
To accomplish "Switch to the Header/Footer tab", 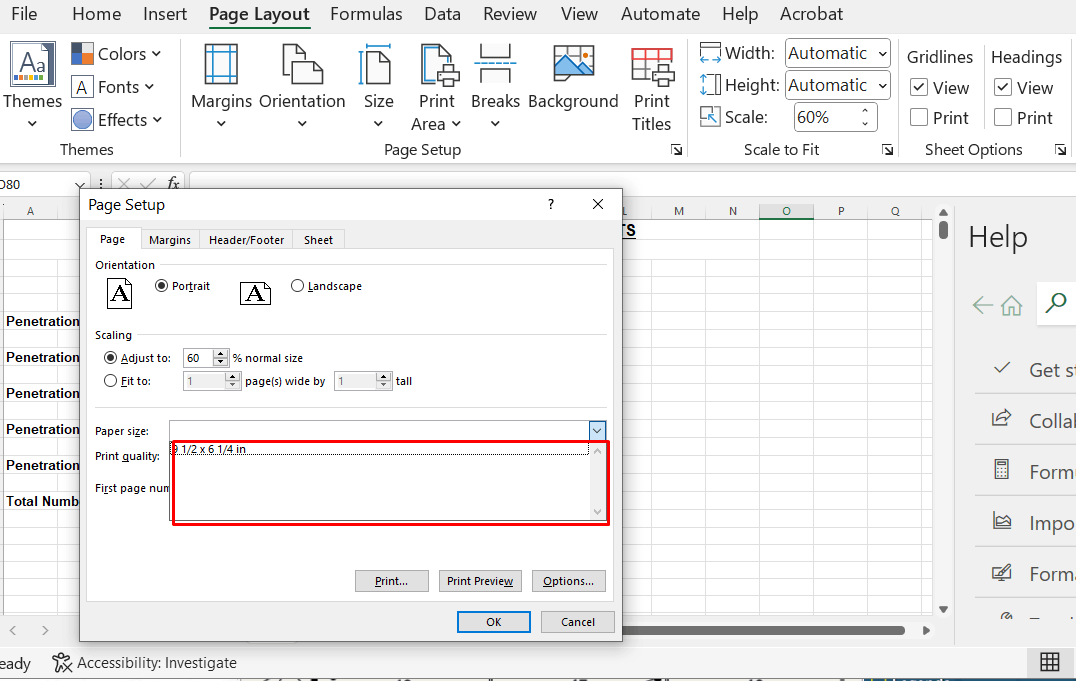I will coord(246,240).
